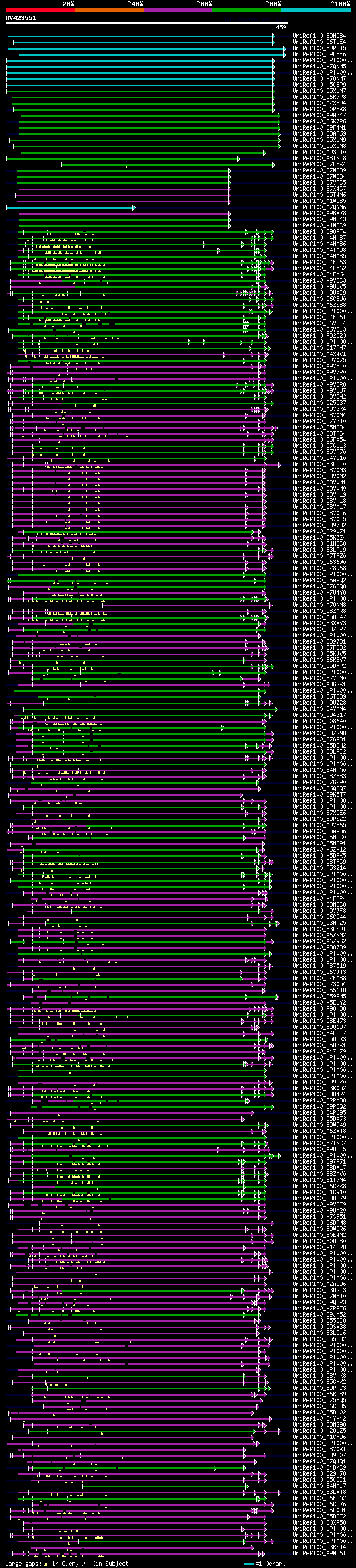The width and height of the screenshot is (356, 1568).
Task: Click the white query sequence bar
Action: tap(147, 23)
